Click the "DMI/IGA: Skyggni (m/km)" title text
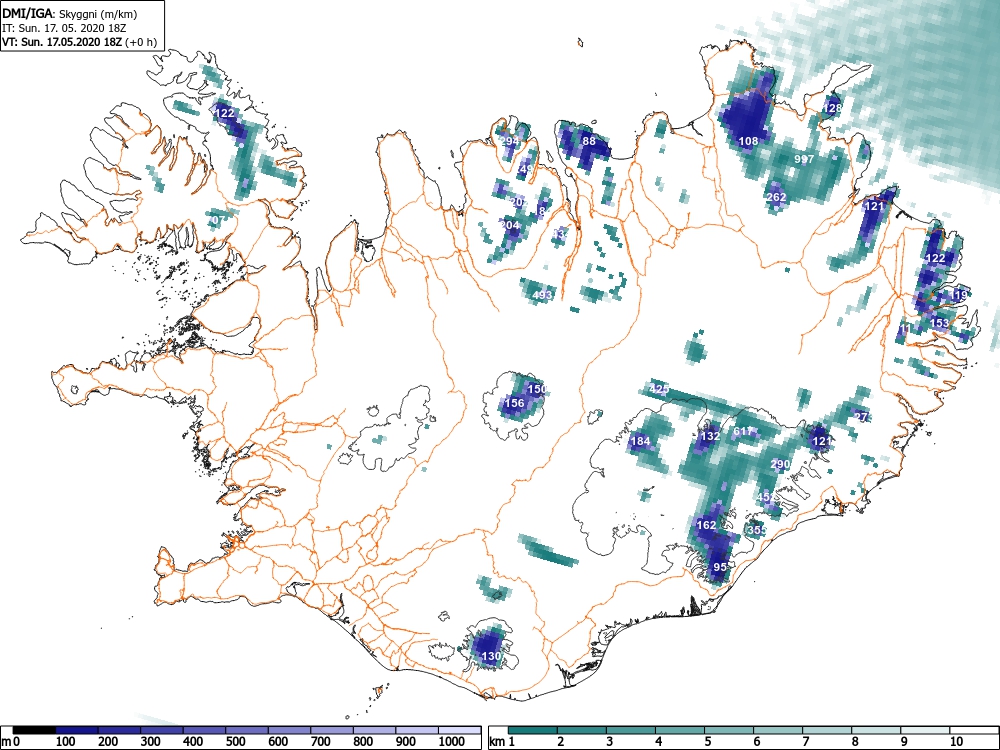 (x=70, y=14)
